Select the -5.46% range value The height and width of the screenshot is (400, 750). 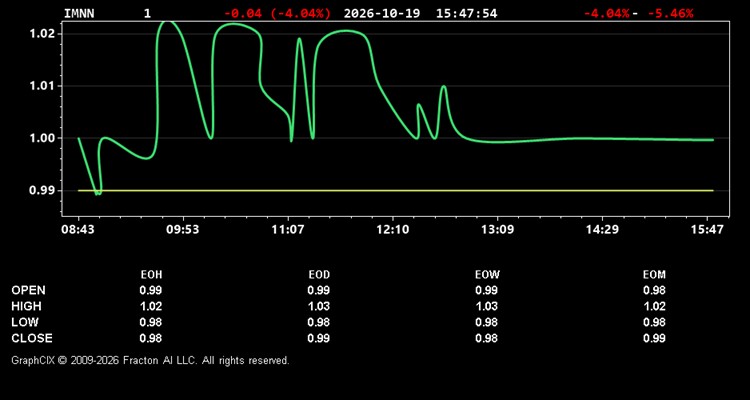coord(670,13)
